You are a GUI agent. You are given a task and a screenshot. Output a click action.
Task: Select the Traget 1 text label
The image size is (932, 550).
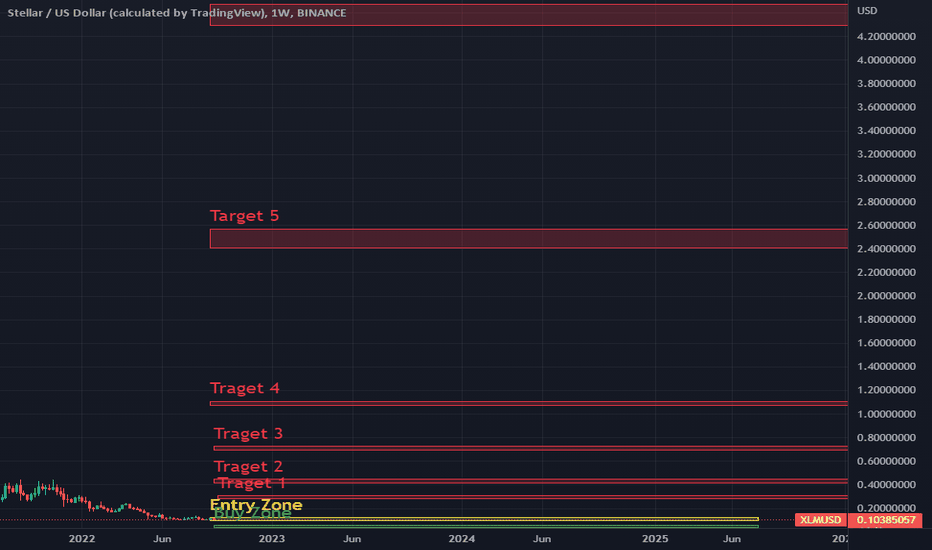point(252,483)
